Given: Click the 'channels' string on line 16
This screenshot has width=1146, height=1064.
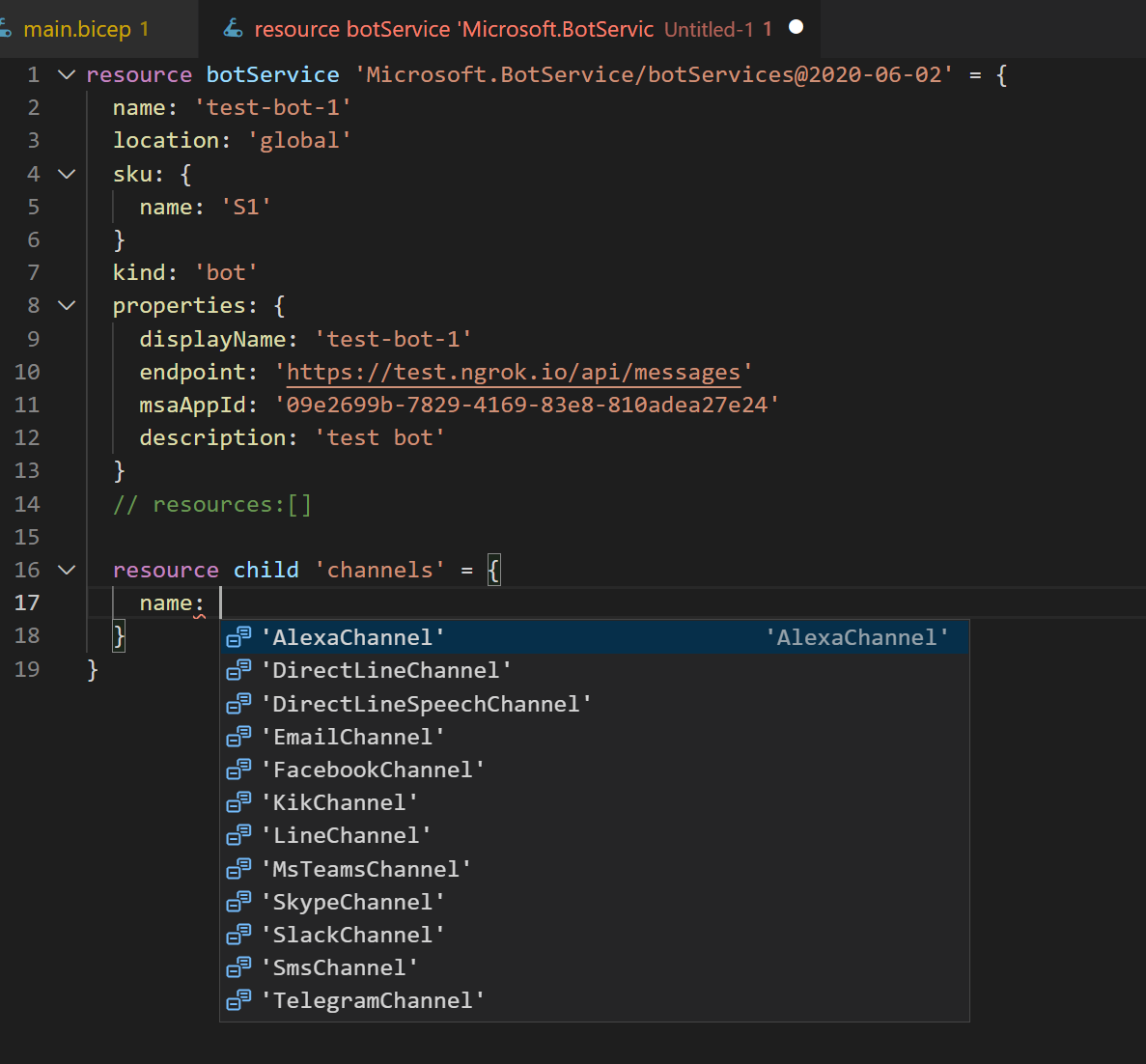Looking at the screenshot, I should (380, 570).
